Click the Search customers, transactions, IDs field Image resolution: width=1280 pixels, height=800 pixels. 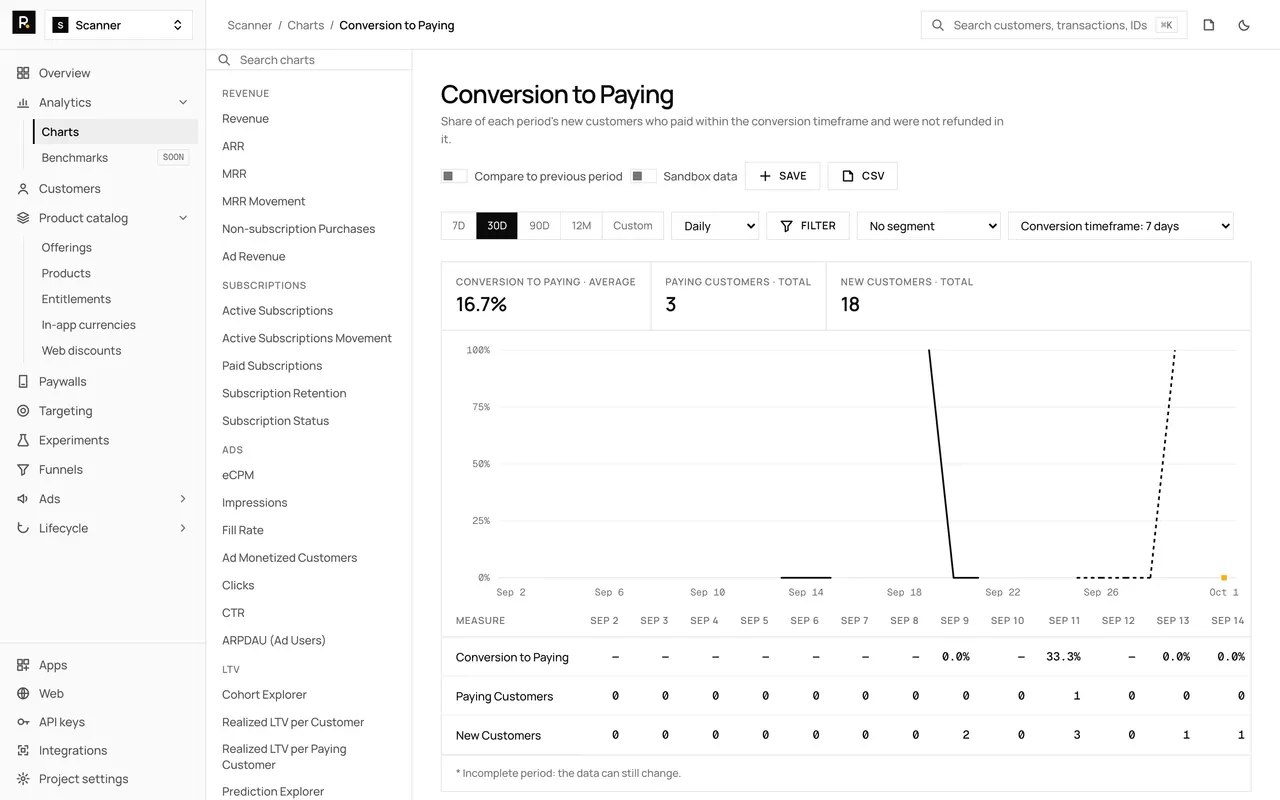click(1054, 25)
